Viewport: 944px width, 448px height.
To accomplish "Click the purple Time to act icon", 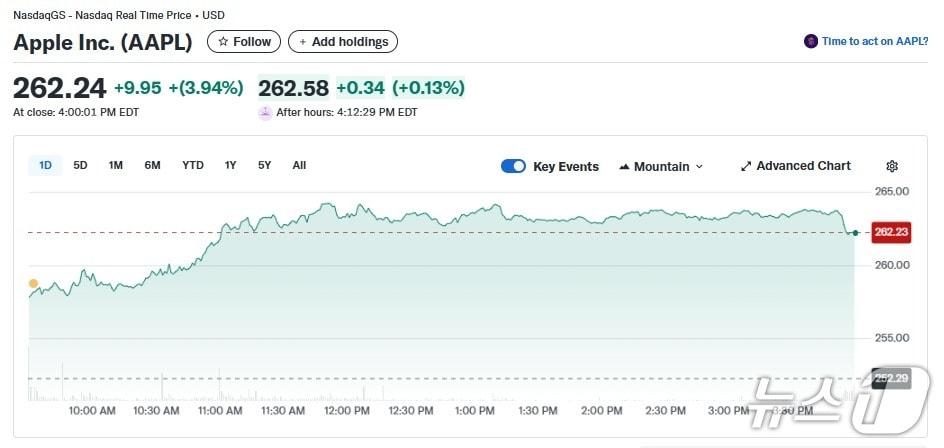I will coord(811,41).
